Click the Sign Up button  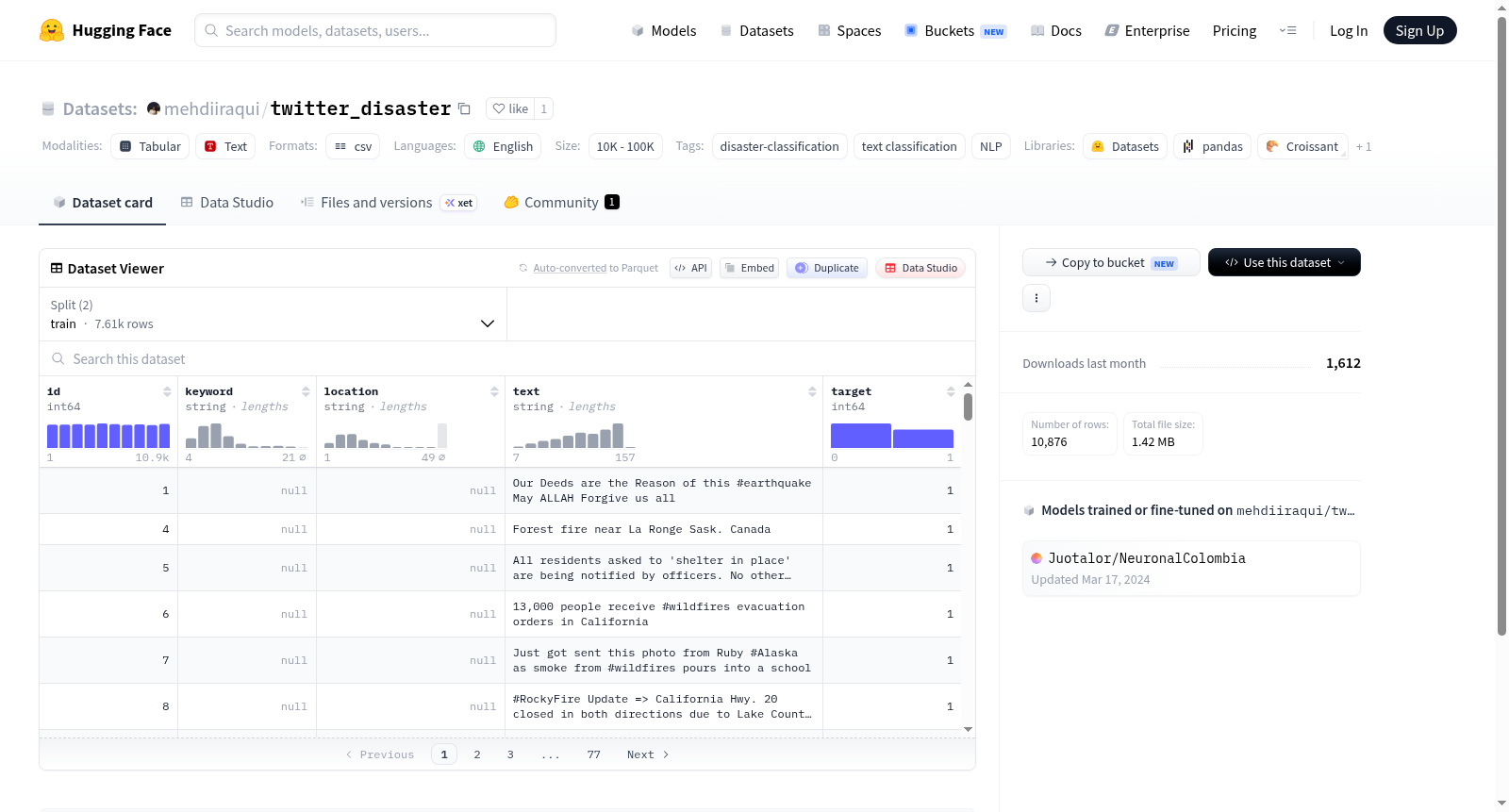pos(1419,30)
